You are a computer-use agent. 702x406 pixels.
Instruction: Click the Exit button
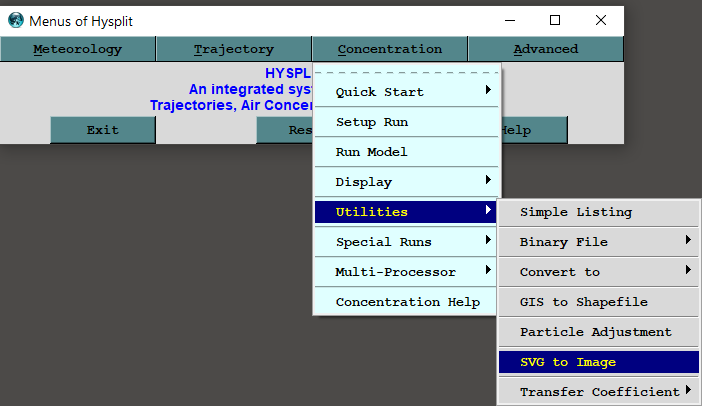click(103, 130)
